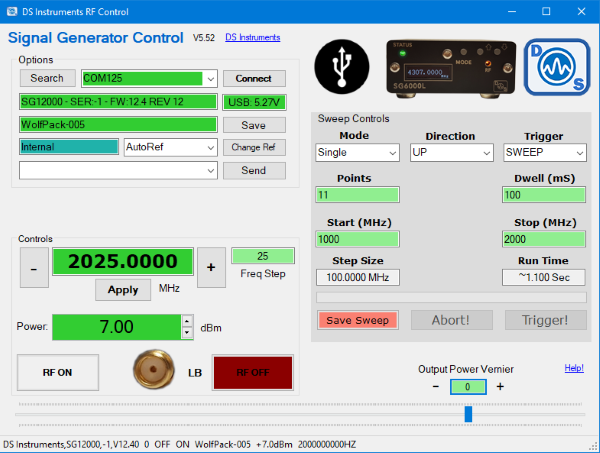Click the SG6000L device image

point(451,68)
